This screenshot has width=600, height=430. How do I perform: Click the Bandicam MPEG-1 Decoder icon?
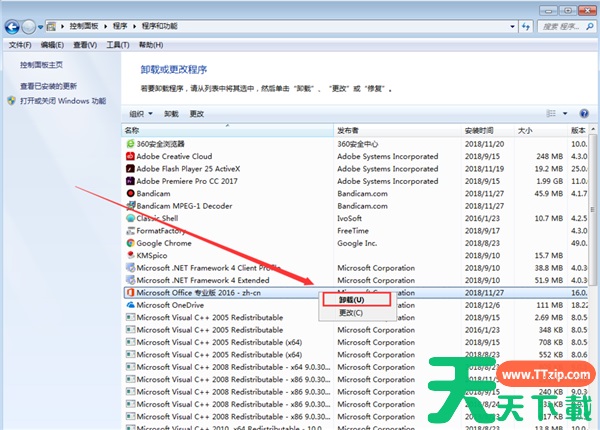pos(130,206)
